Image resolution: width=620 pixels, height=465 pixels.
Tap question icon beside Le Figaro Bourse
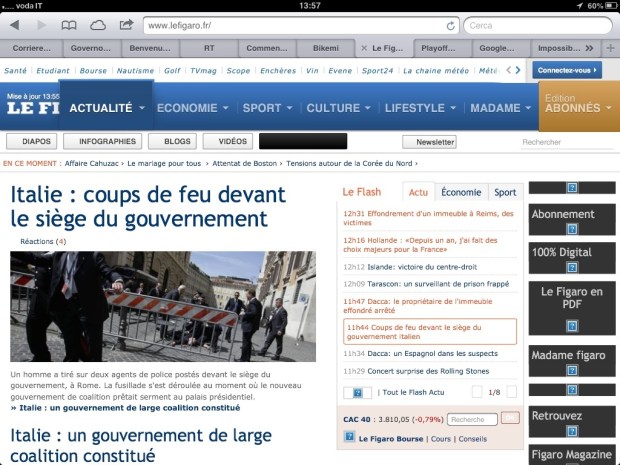(x=349, y=437)
